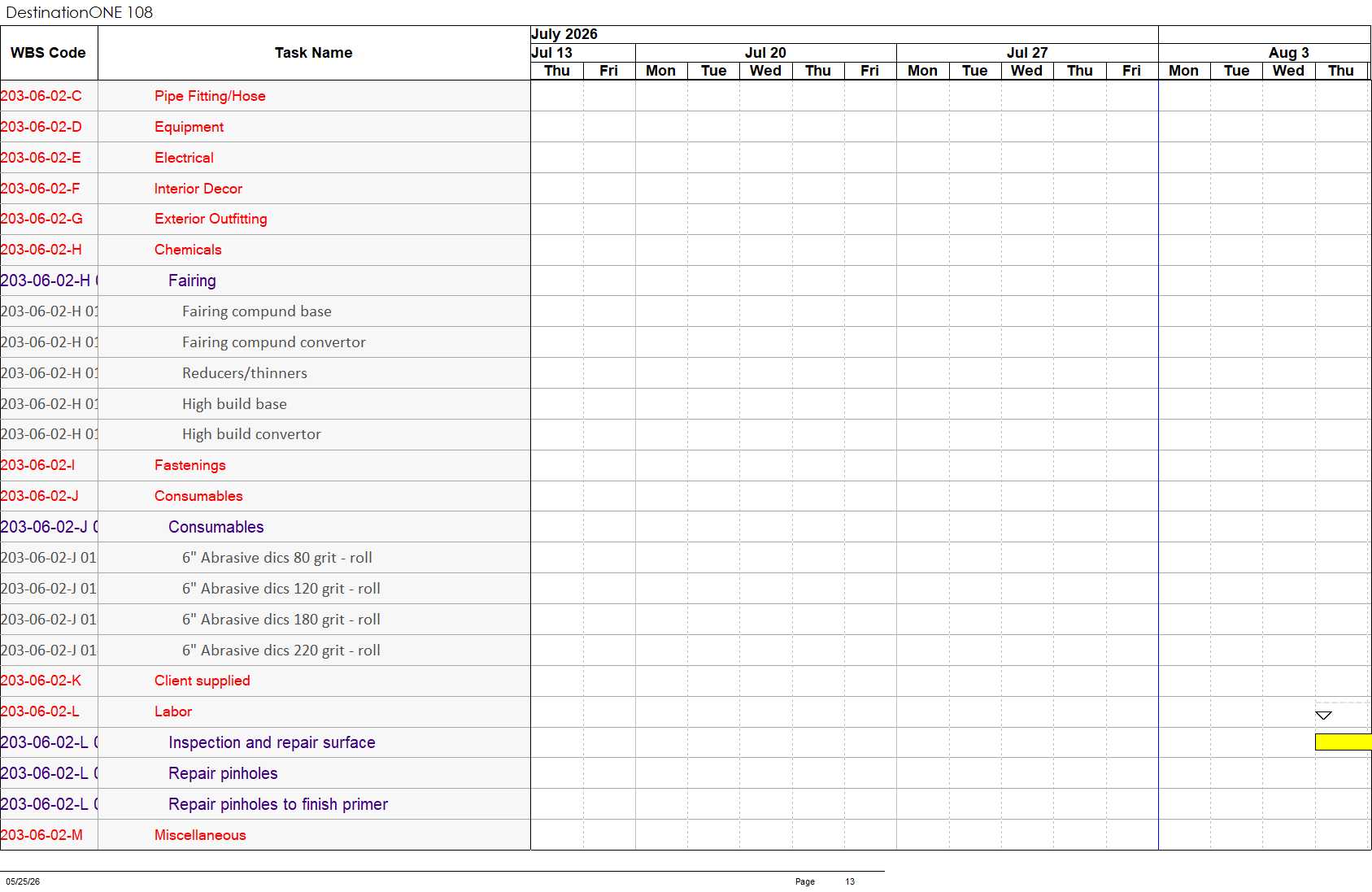Select Fairing compund convertor task
The width and height of the screenshot is (1372, 892).
click(x=274, y=342)
